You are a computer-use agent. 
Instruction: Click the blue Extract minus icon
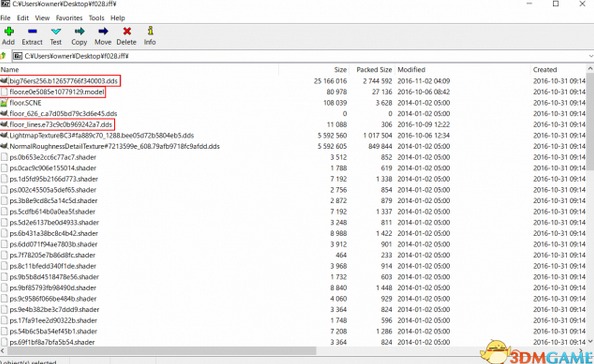click(x=32, y=31)
